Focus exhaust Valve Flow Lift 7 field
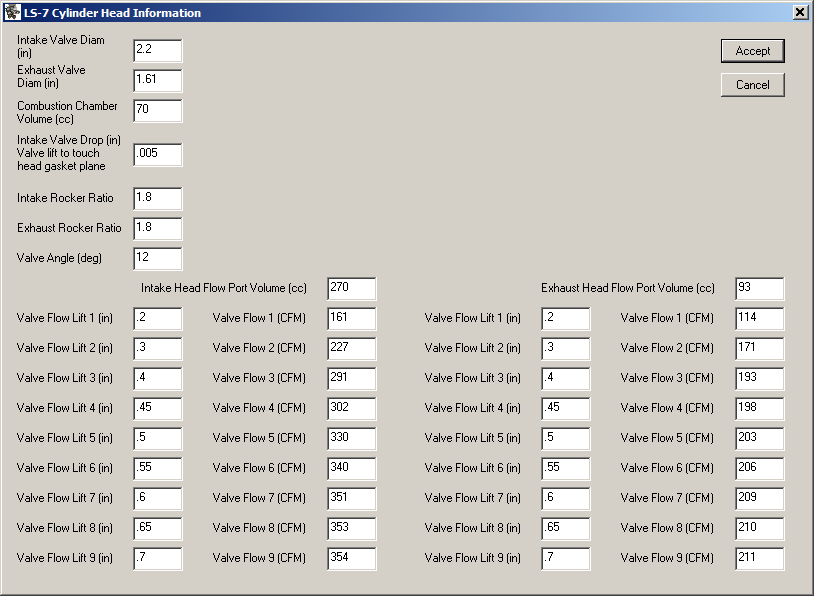This screenshot has height=596, width=814. 566,498
